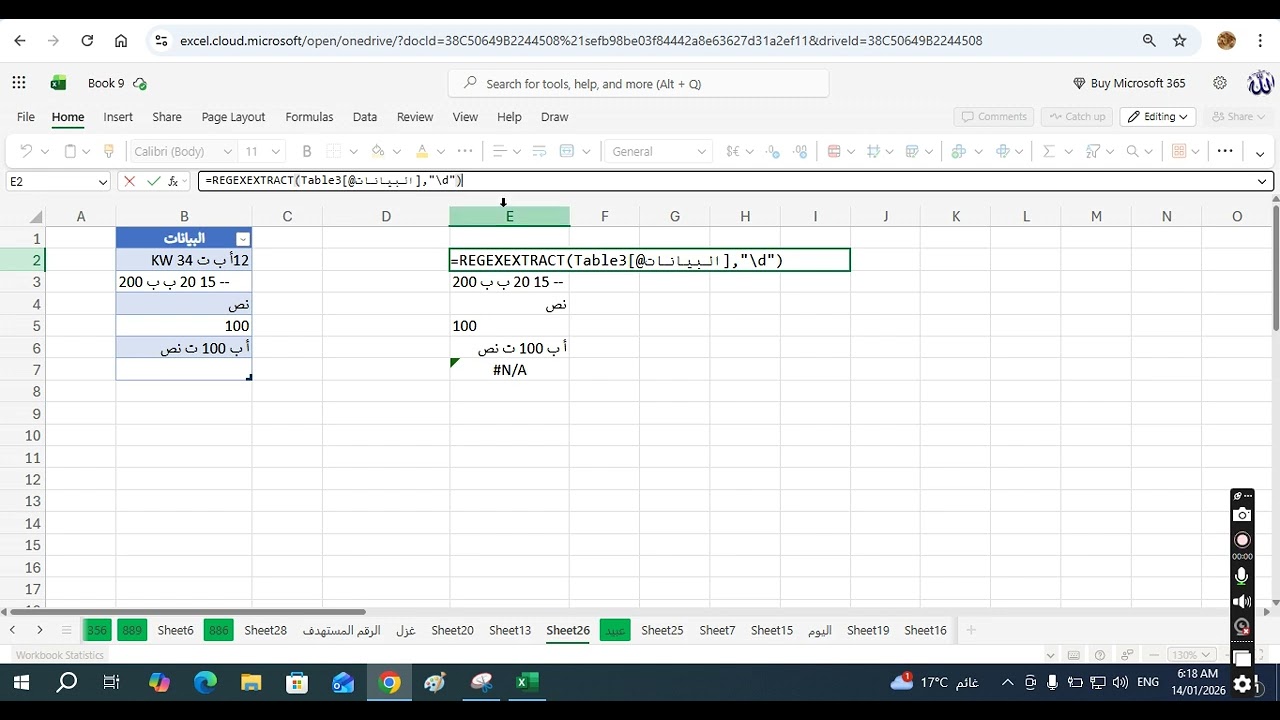Click the Merge cells icon
The image size is (1280, 720).
pos(567,151)
